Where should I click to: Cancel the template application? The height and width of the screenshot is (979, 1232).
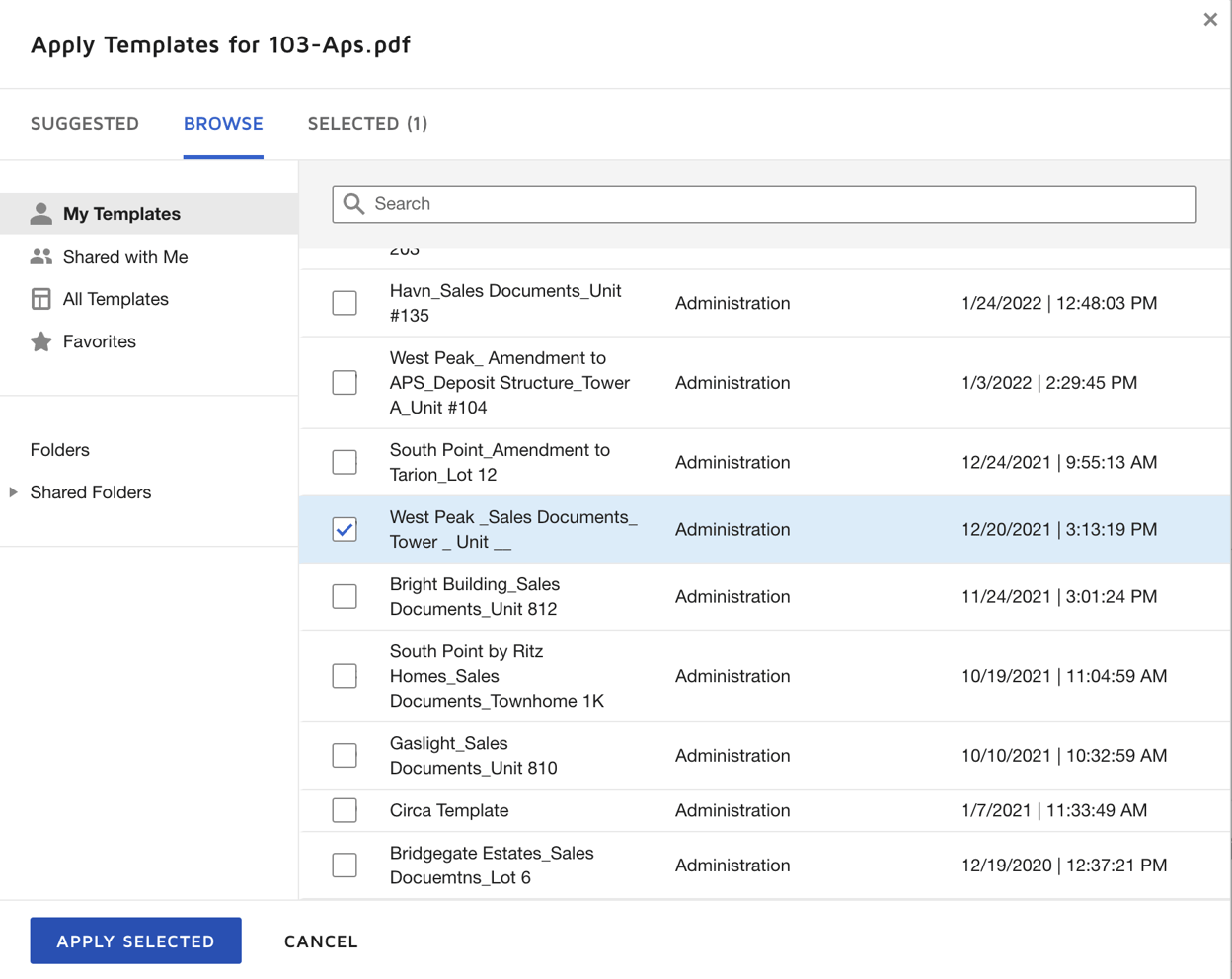pyautogui.click(x=321, y=941)
